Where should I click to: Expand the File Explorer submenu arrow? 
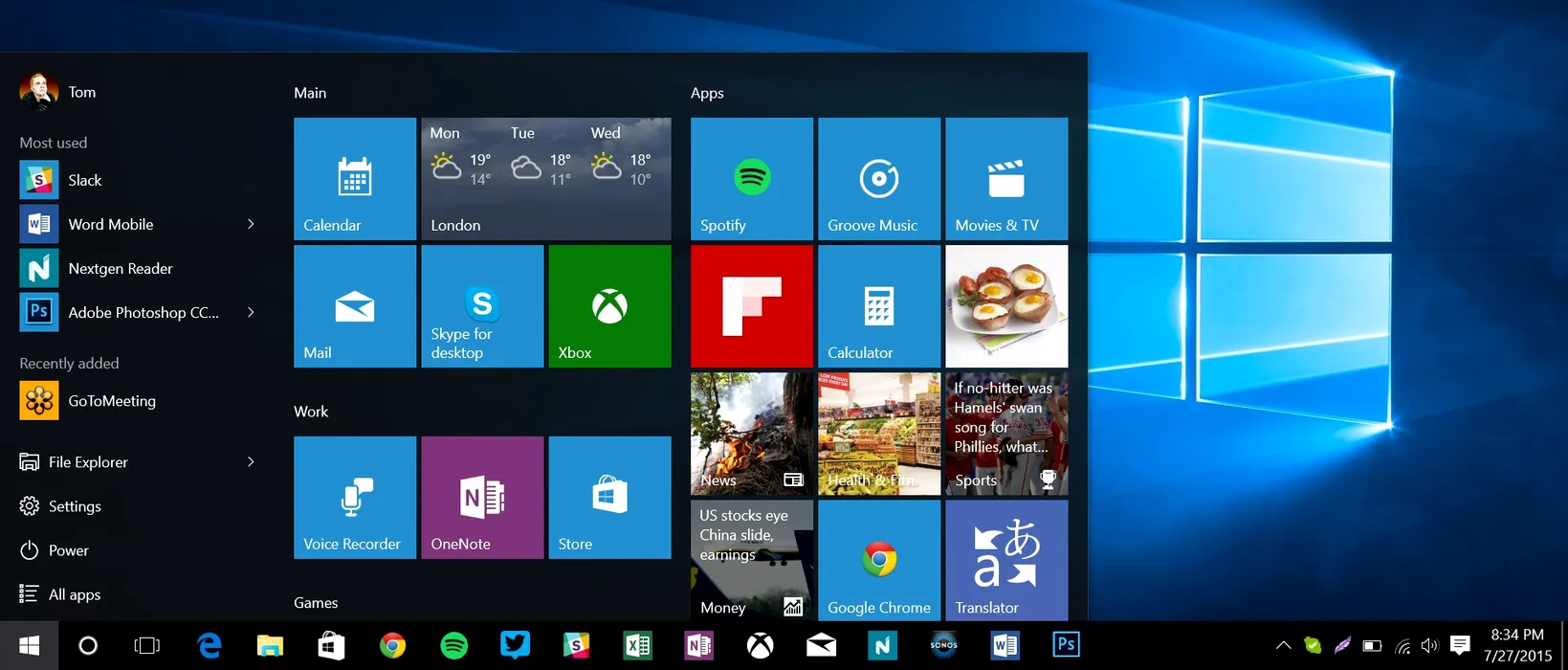click(x=251, y=461)
